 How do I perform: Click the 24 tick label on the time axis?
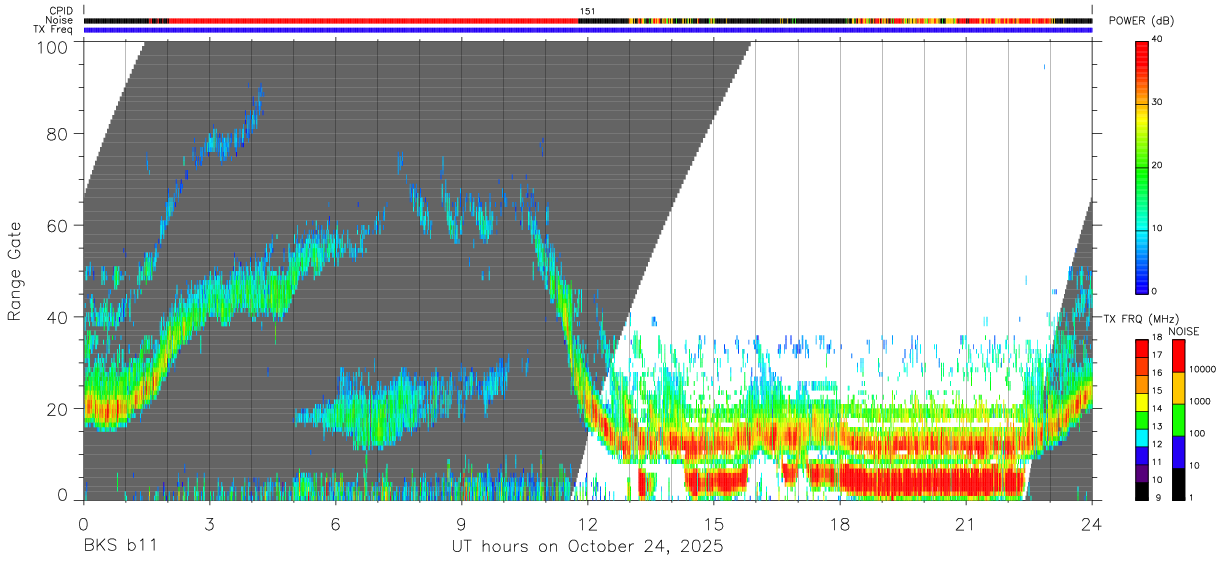click(x=1092, y=524)
